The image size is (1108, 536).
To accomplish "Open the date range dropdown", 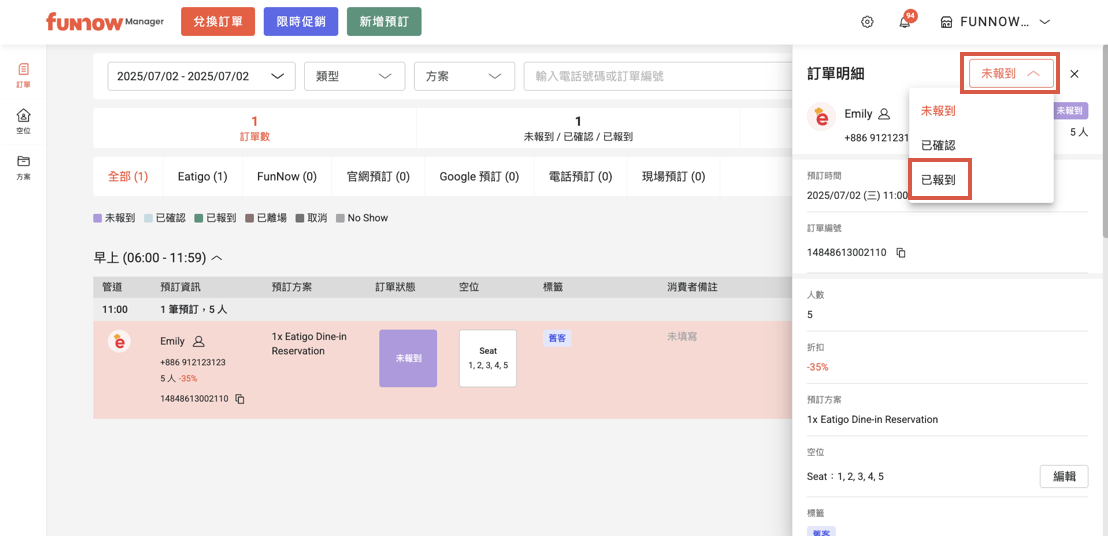I will tap(201, 76).
